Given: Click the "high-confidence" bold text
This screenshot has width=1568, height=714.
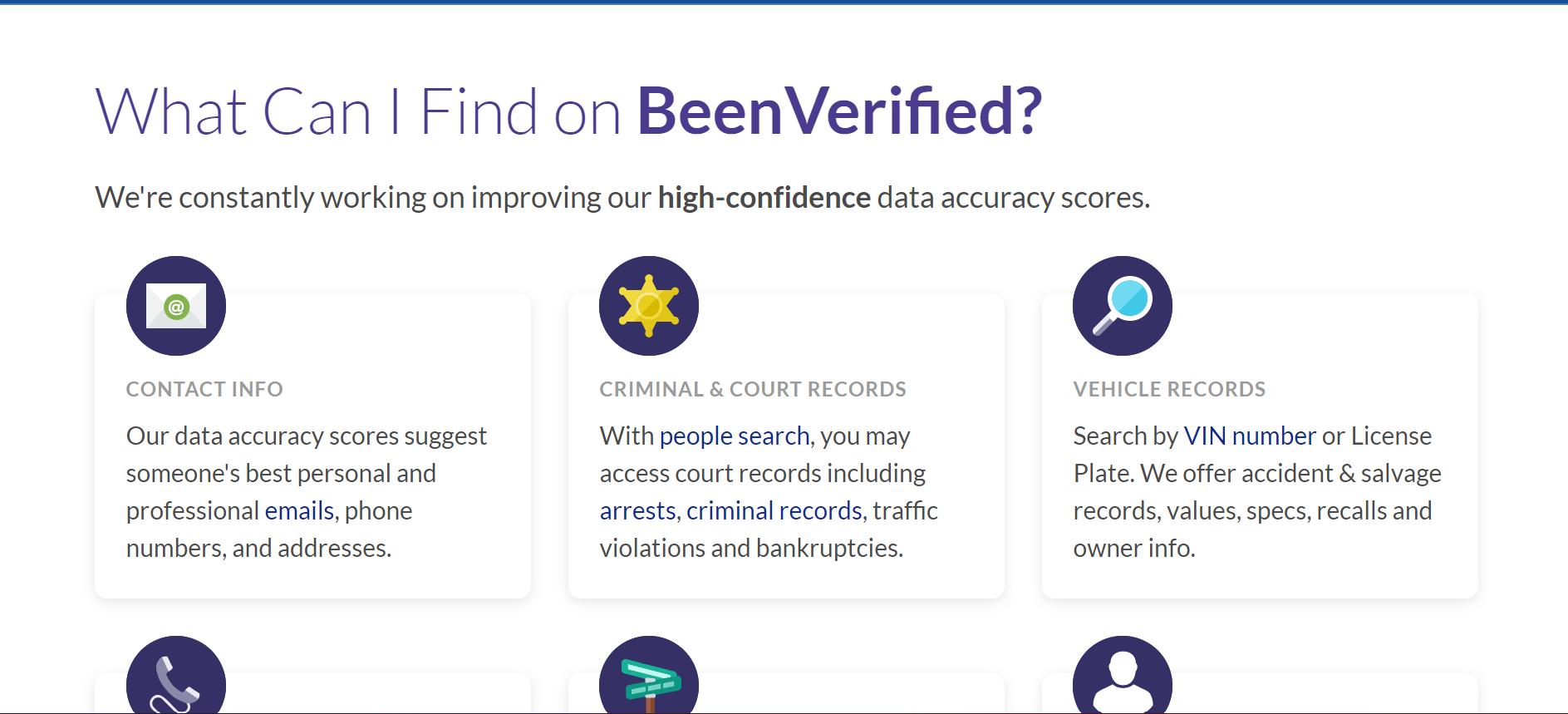Looking at the screenshot, I should (764, 198).
